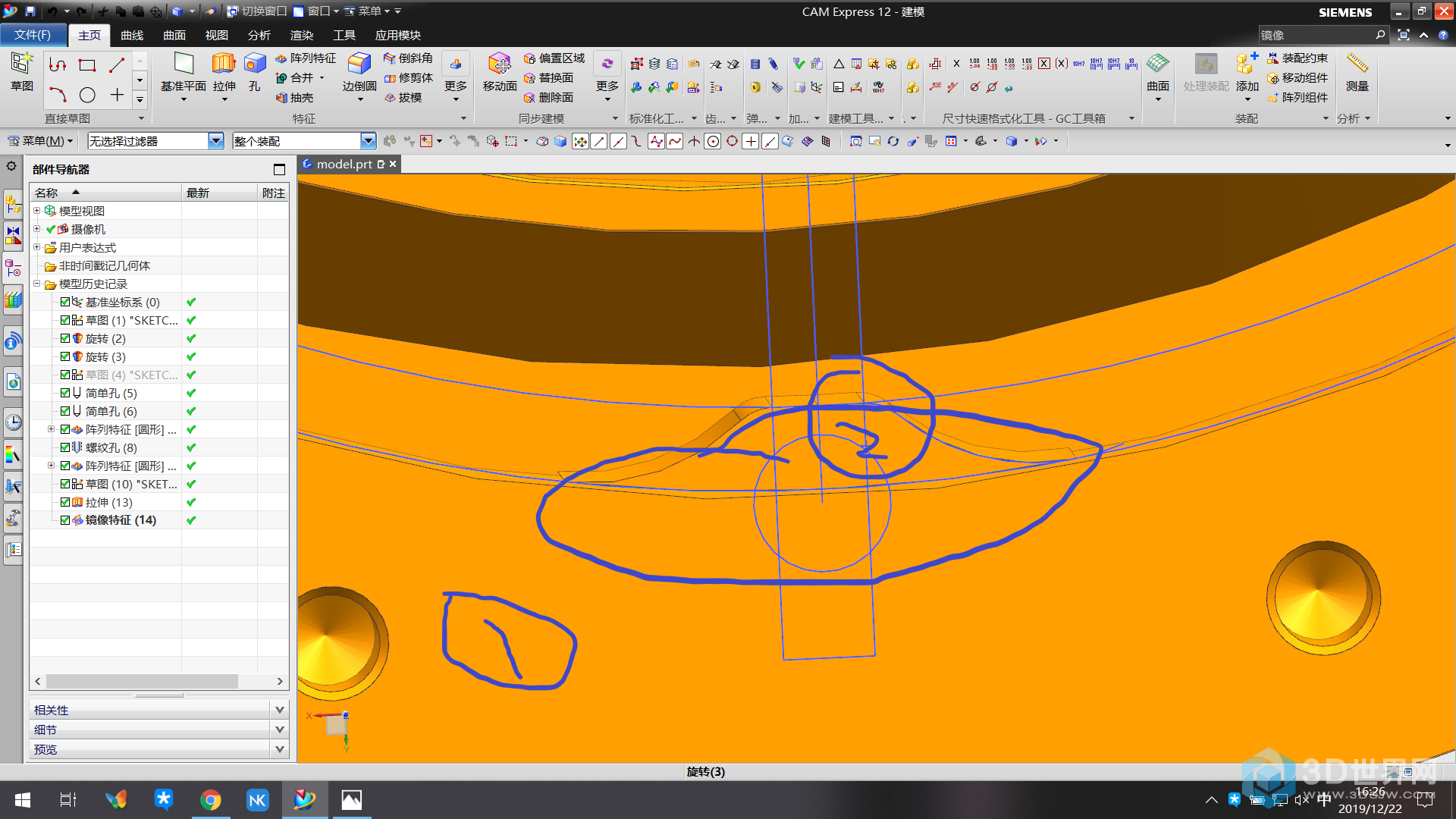This screenshot has height=819, width=1456.
Task: Click the 抽壳 shell tool
Action: click(x=294, y=98)
